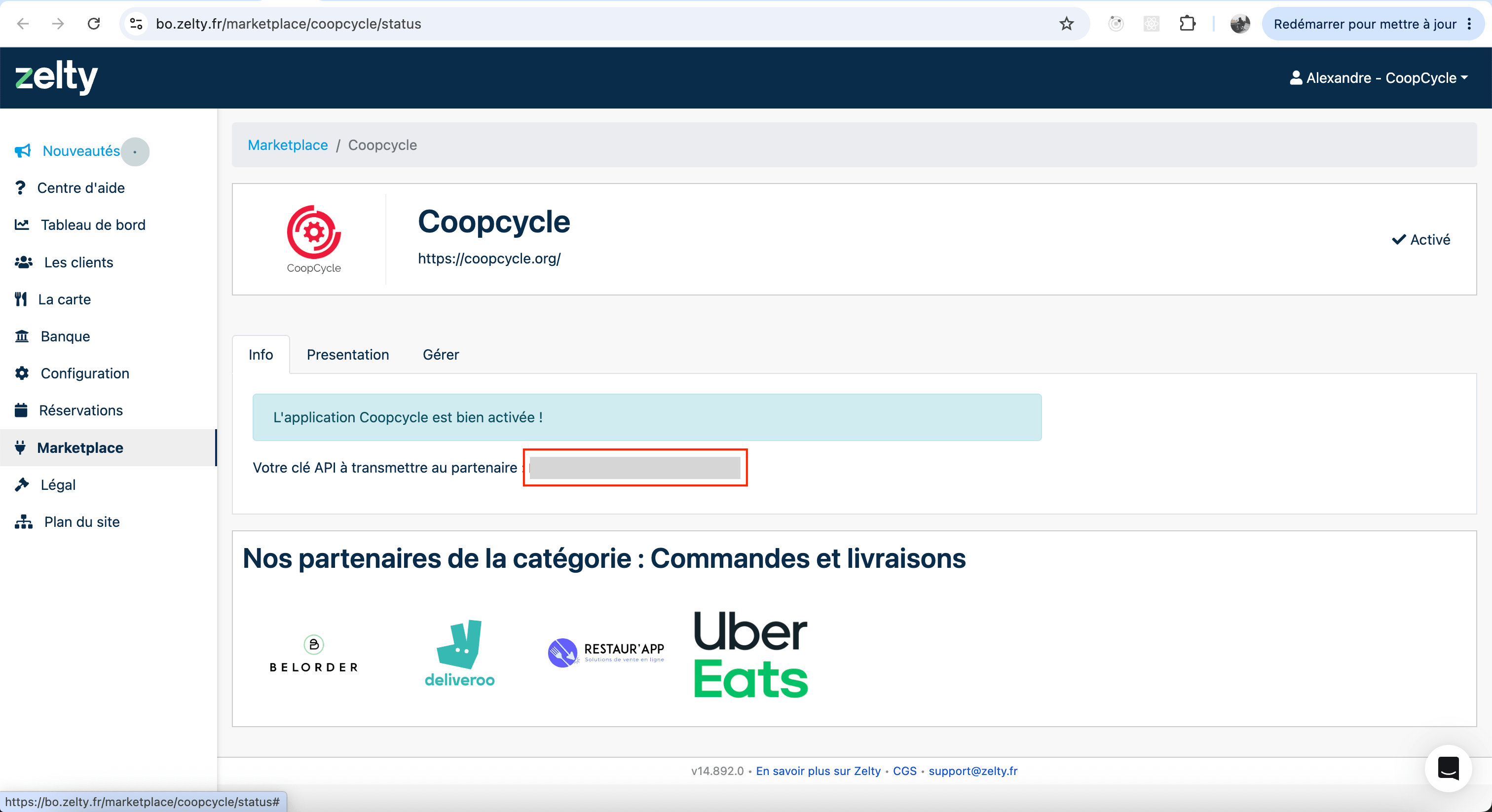Image resolution: width=1492 pixels, height=812 pixels.
Task: Open Plan du site
Action: pos(82,522)
